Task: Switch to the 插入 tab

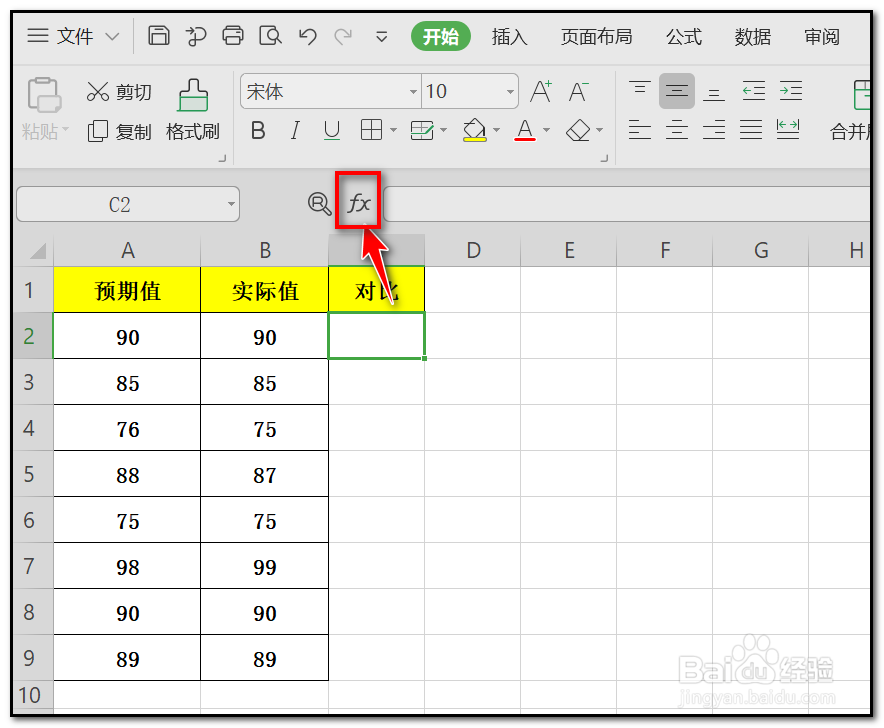Action: tap(509, 37)
